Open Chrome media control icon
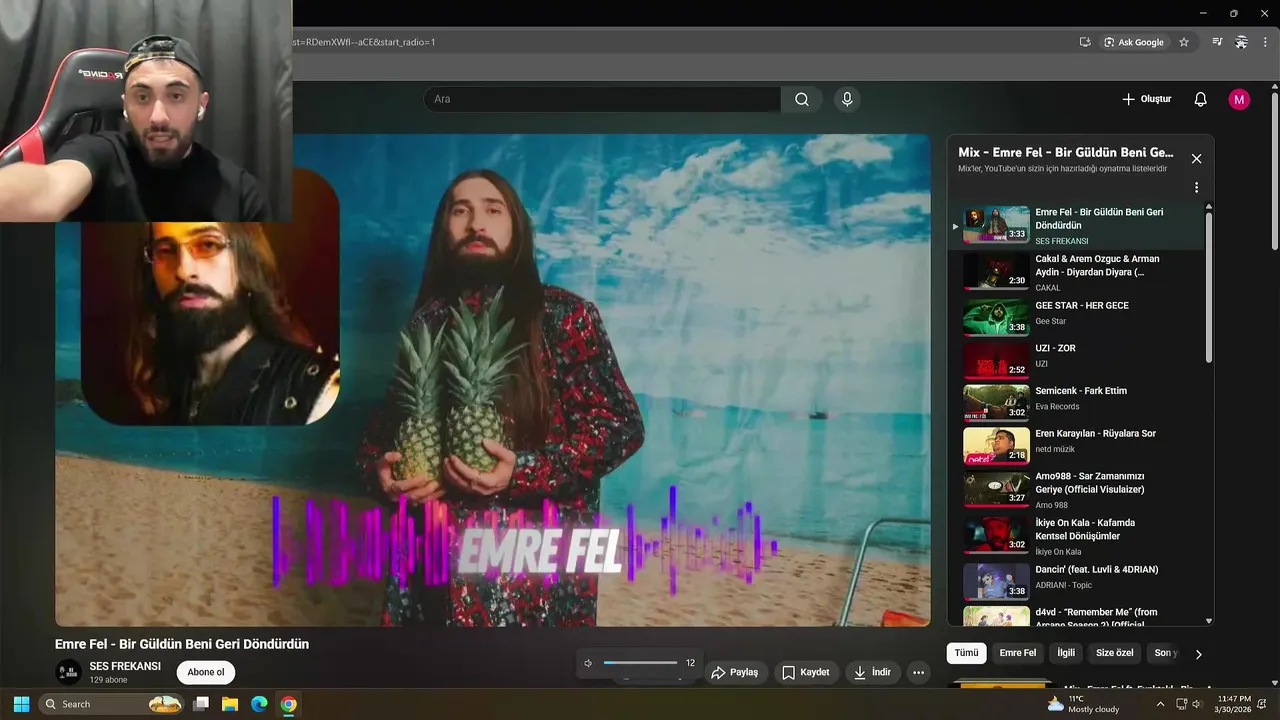The width and height of the screenshot is (1280, 720). click(x=1217, y=42)
